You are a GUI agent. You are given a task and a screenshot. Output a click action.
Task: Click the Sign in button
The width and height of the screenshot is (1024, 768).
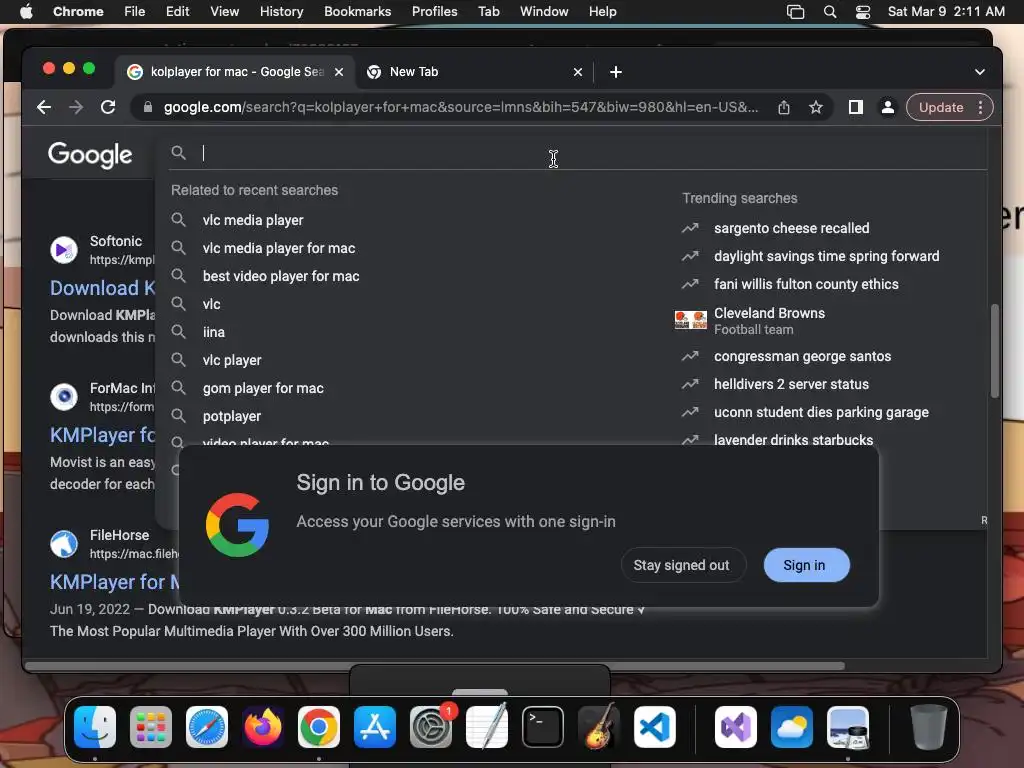[807, 565]
